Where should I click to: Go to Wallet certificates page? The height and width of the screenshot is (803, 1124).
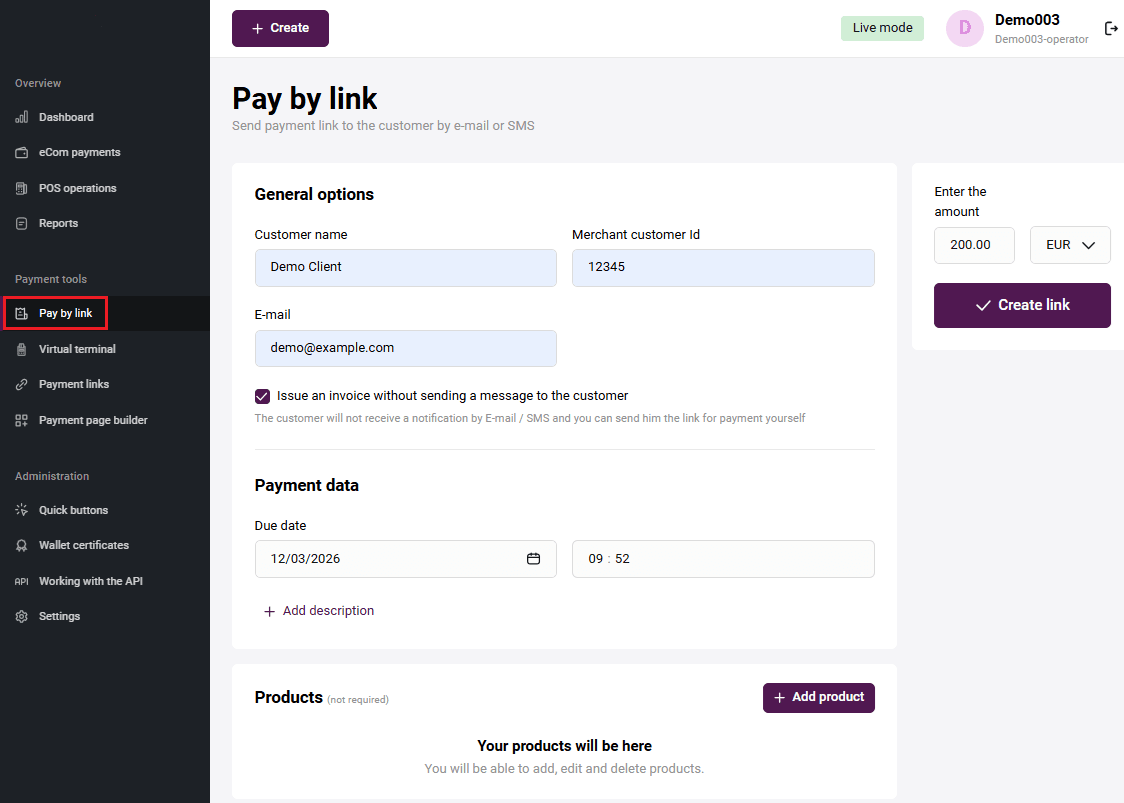point(83,546)
